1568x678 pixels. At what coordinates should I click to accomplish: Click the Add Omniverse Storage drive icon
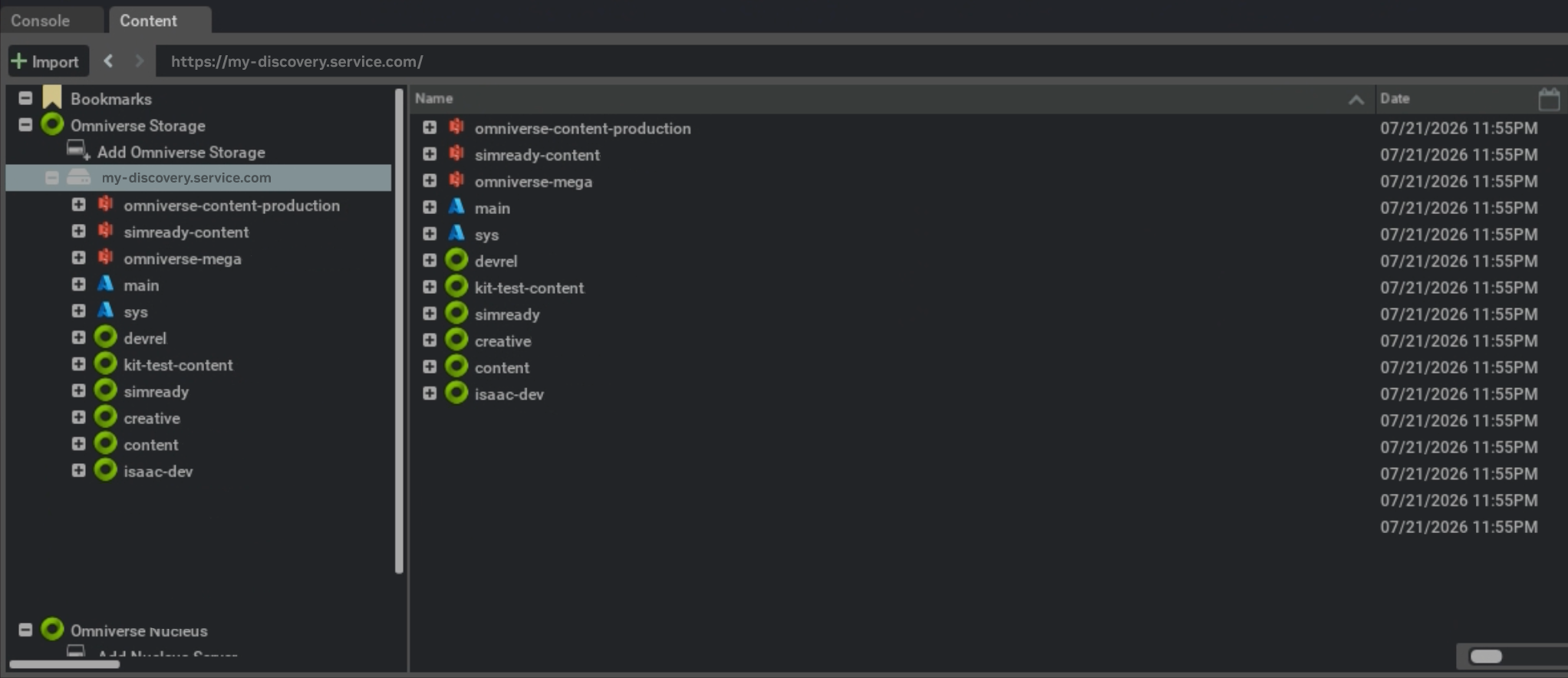click(x=77, y=150)
